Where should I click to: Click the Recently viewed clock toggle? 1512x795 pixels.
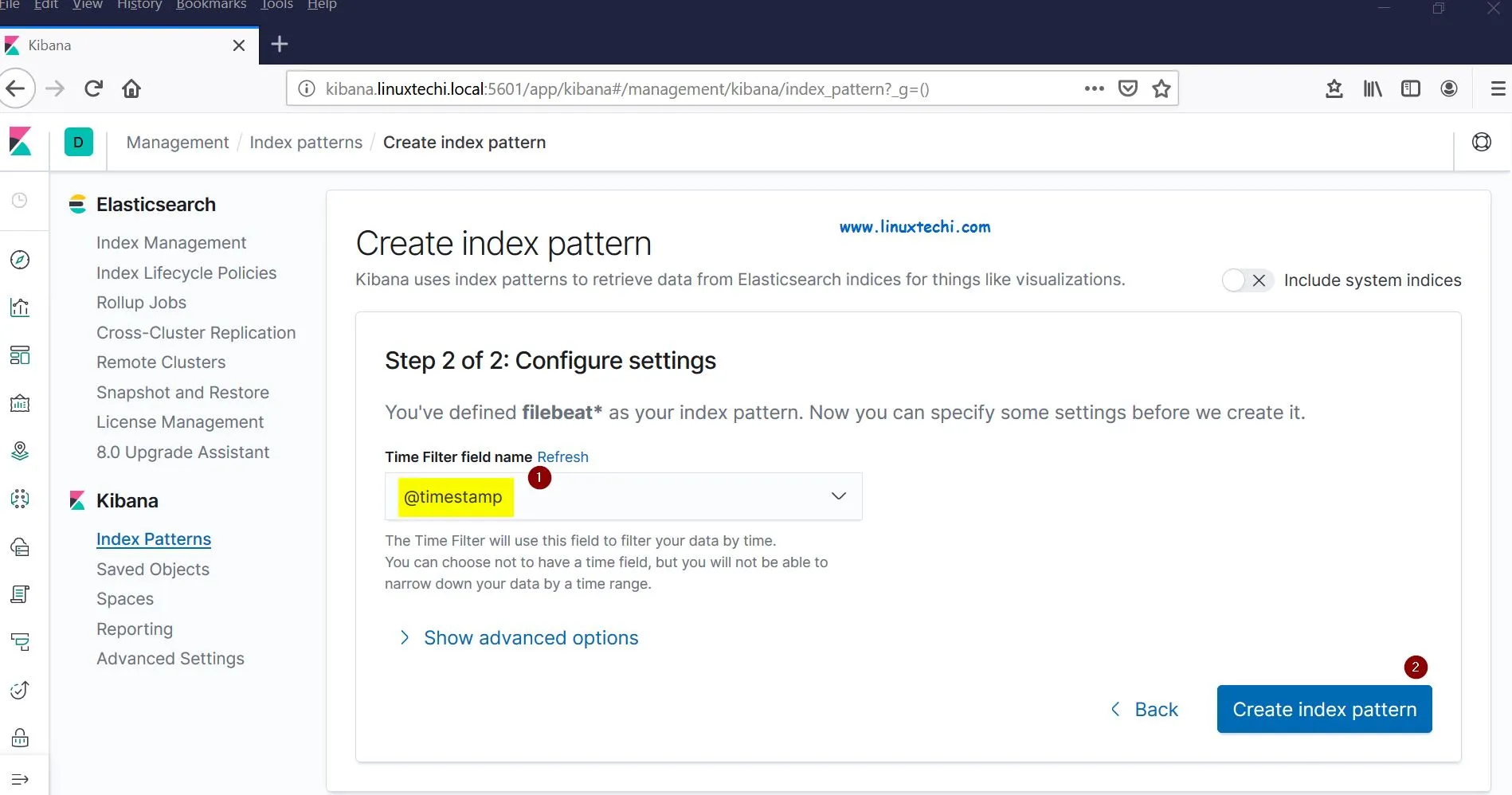[x=20, y=201]
